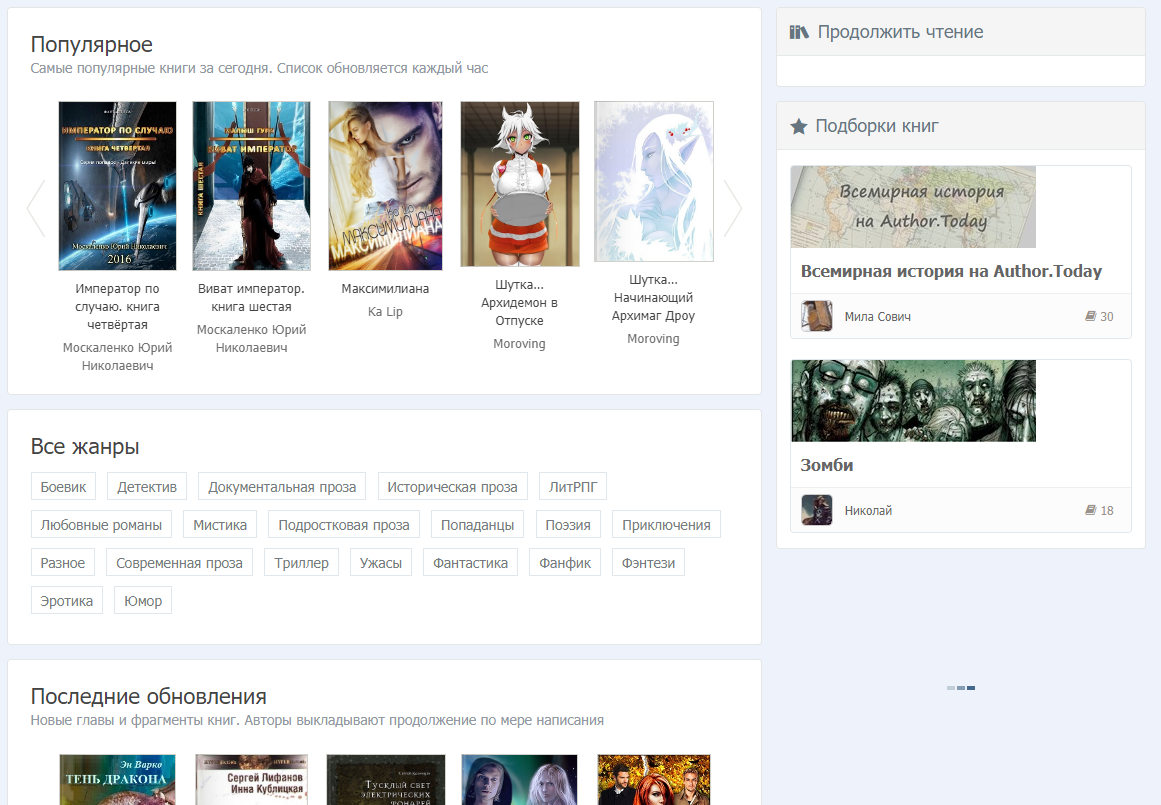
Task: Click the books icon beside Продолжить чтение
Action: tap(798, 32)
